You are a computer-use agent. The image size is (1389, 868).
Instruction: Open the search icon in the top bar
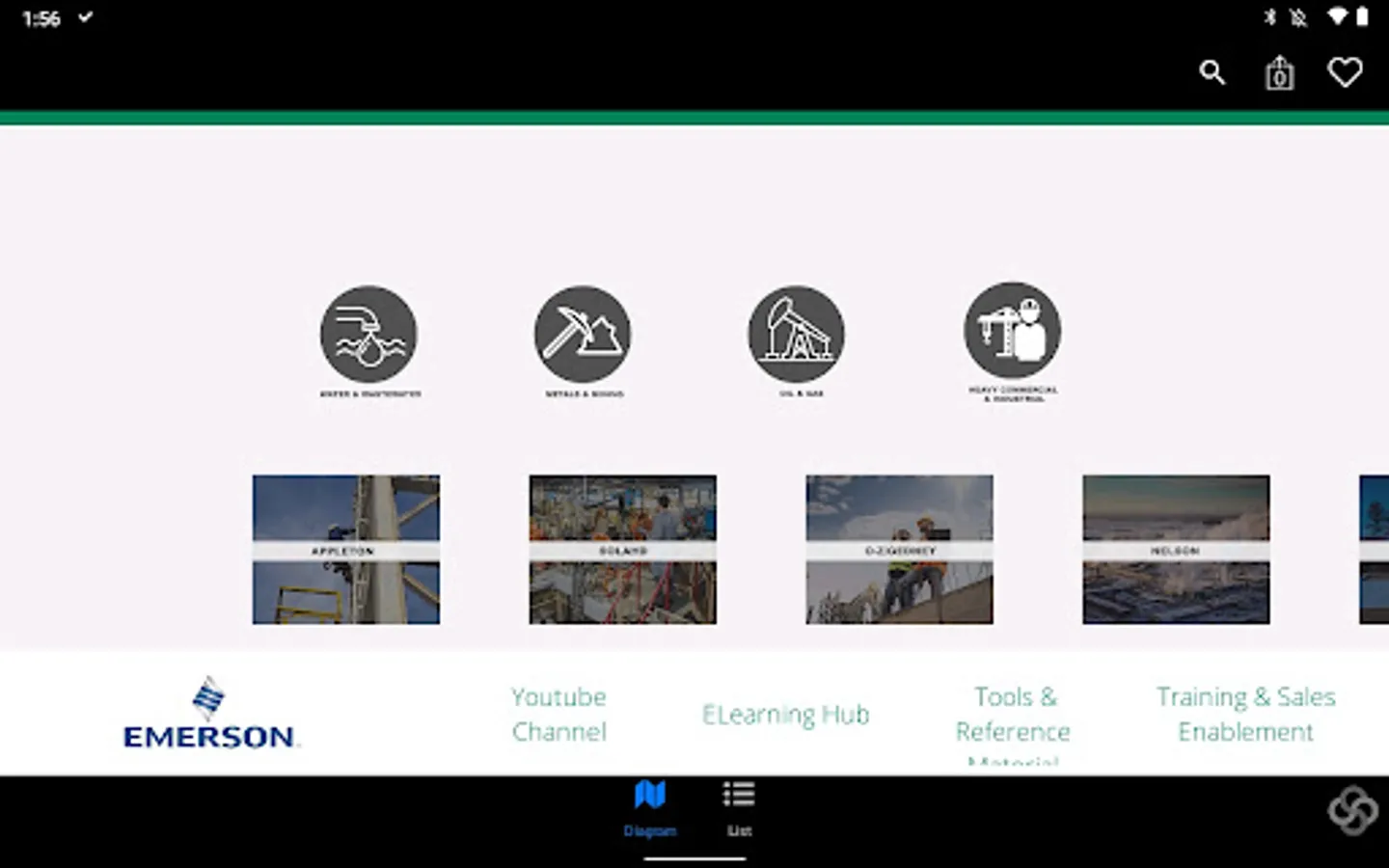click(x=1212, y=72)
